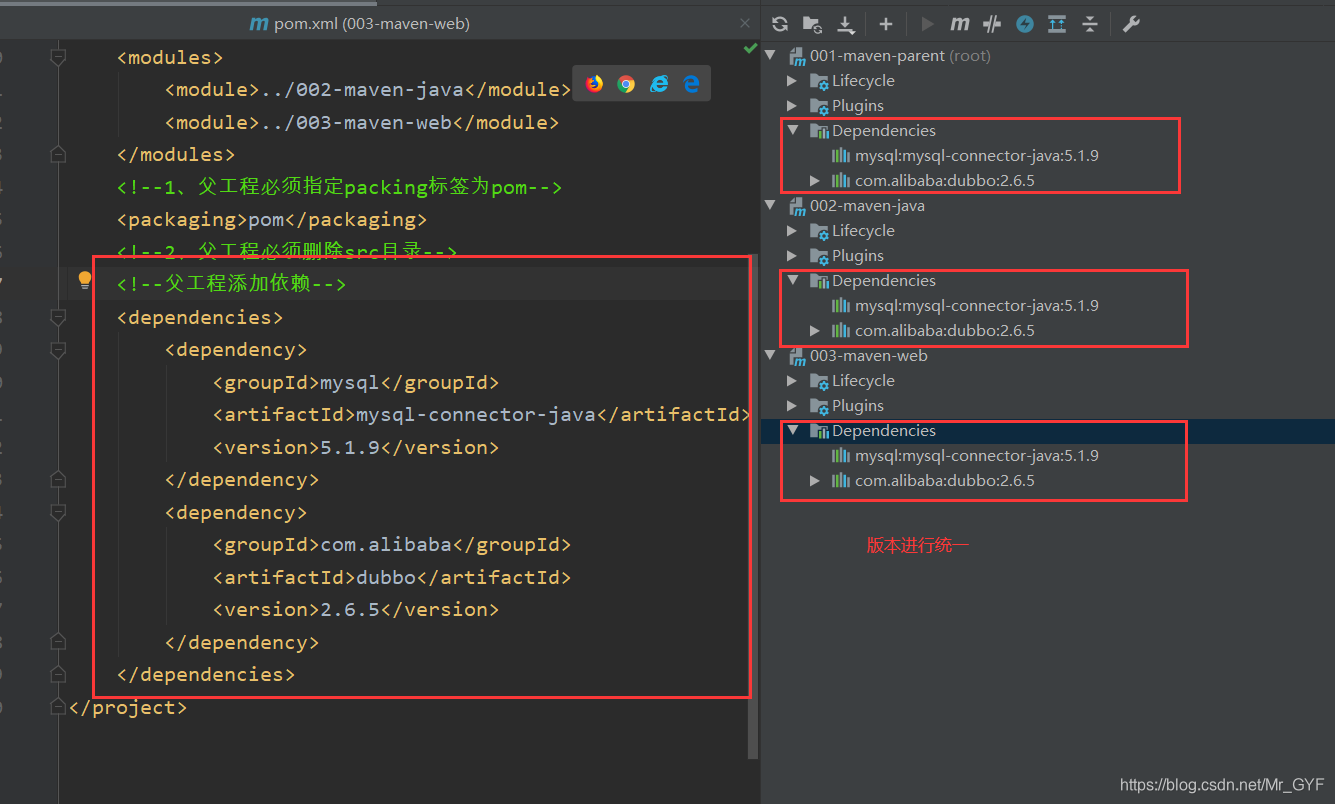Viewport: 1335px width, 804px height.
Task: Click Plugins folder icon under 002-maven-java
Action: 819,255
